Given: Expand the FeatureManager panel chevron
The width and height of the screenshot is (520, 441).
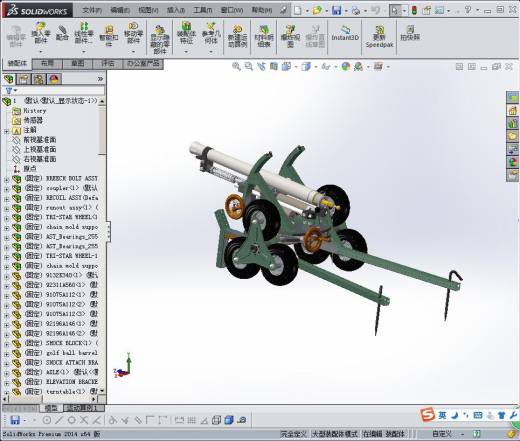Looking at the screenshot, I should point(100,79).
